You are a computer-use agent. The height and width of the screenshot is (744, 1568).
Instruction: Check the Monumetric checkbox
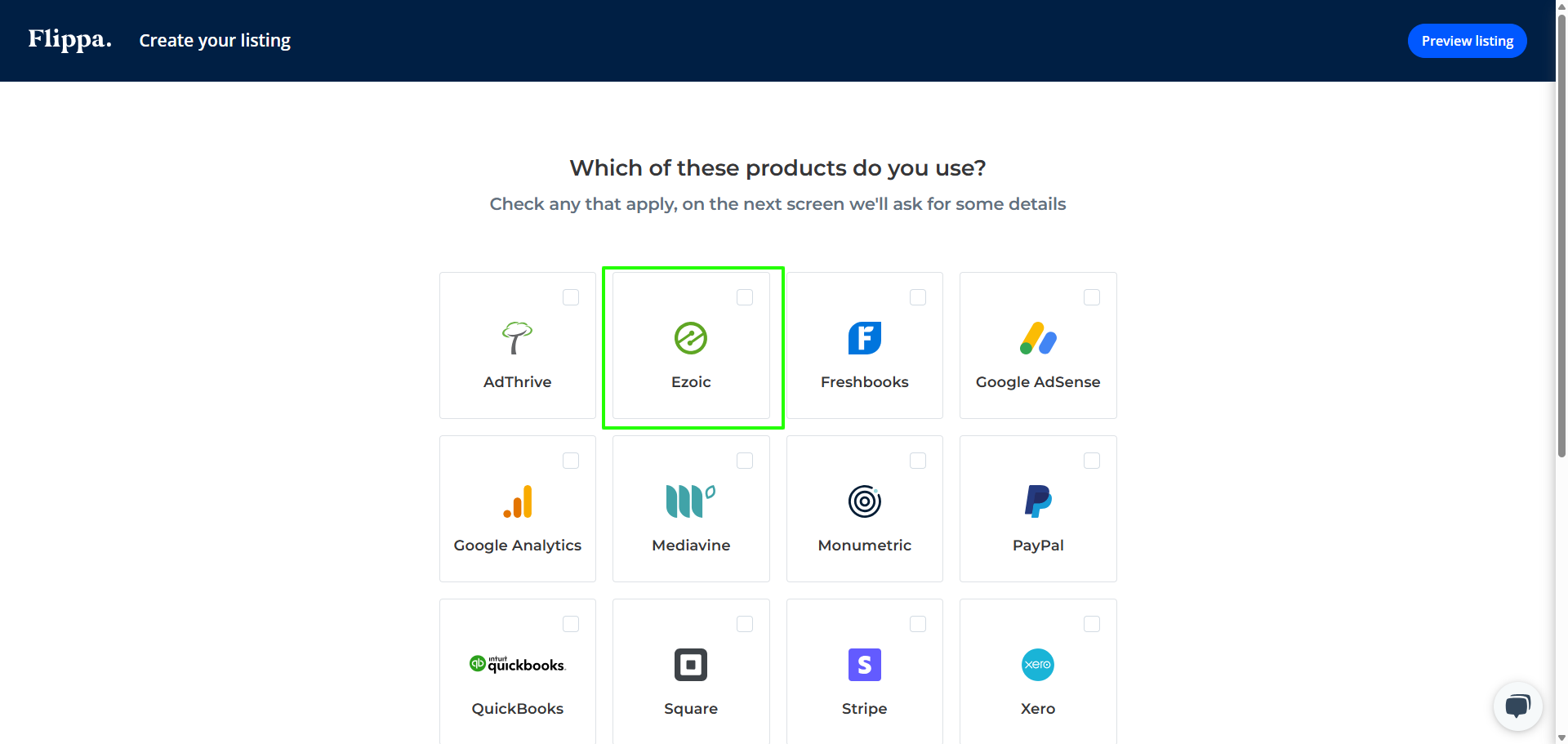(918, 461)
